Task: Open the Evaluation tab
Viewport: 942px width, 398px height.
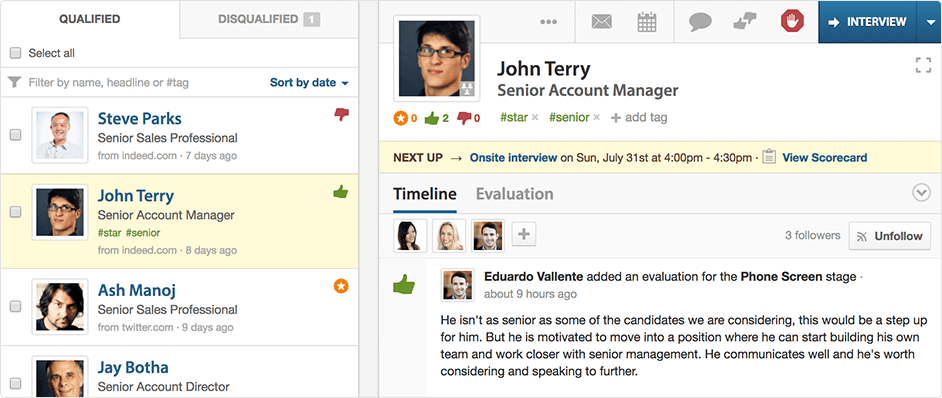Action: pos(515,194)
